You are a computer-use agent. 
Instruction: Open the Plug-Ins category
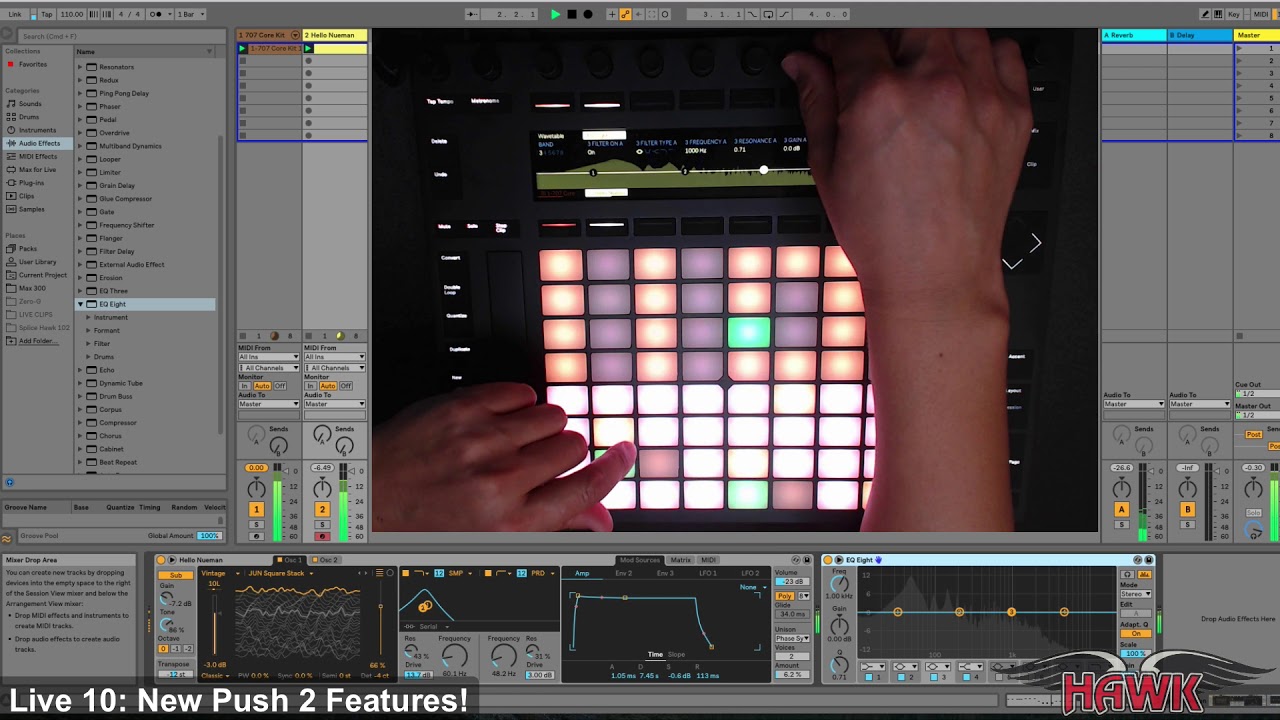coord(31,183)
